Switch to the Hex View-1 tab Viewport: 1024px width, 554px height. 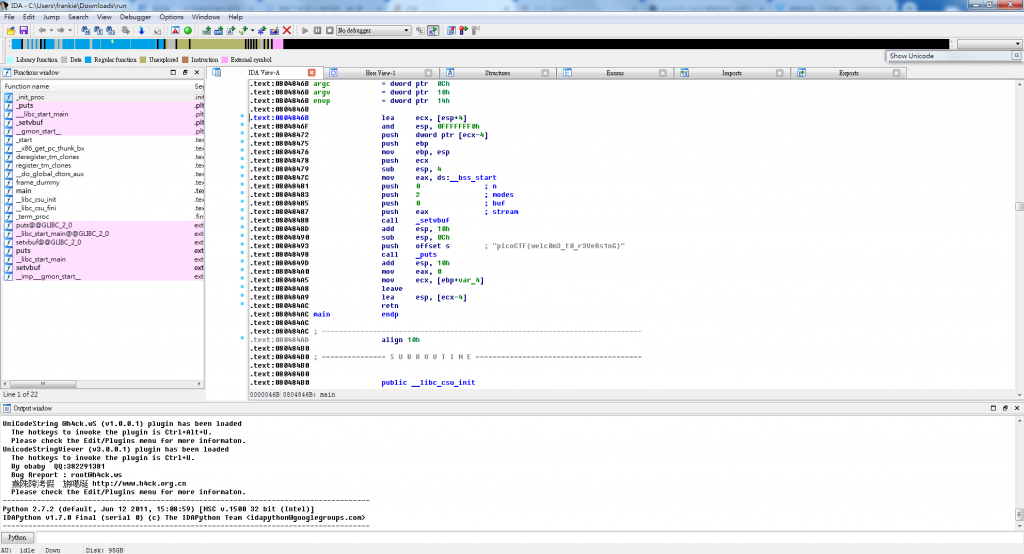380,73
